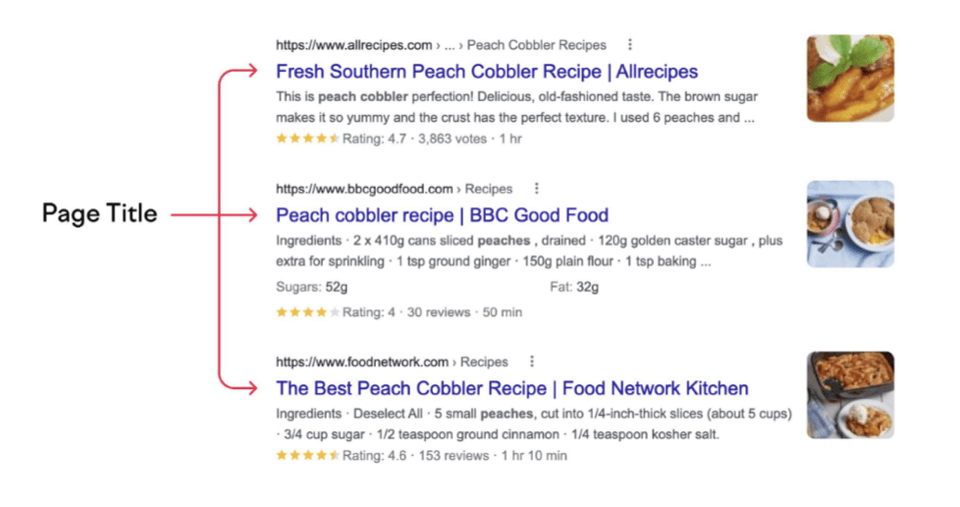Click the BBC Good Food result thumbnail image
Viewport: 960px width, 507px height.
(850, 223)
